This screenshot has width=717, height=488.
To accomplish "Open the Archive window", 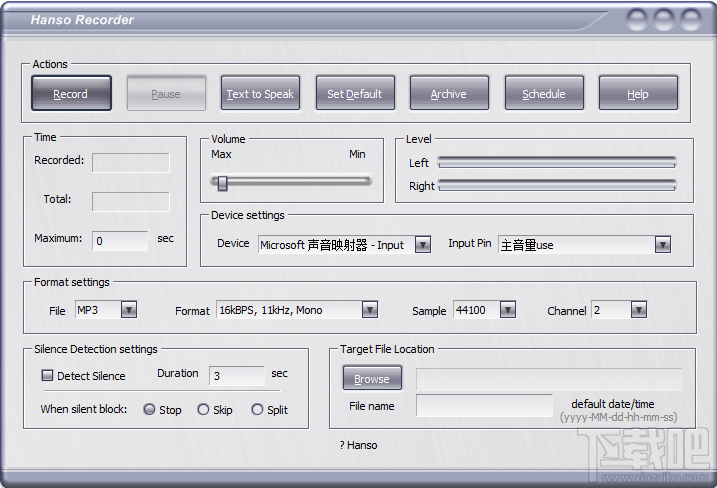I will point(449,93).
